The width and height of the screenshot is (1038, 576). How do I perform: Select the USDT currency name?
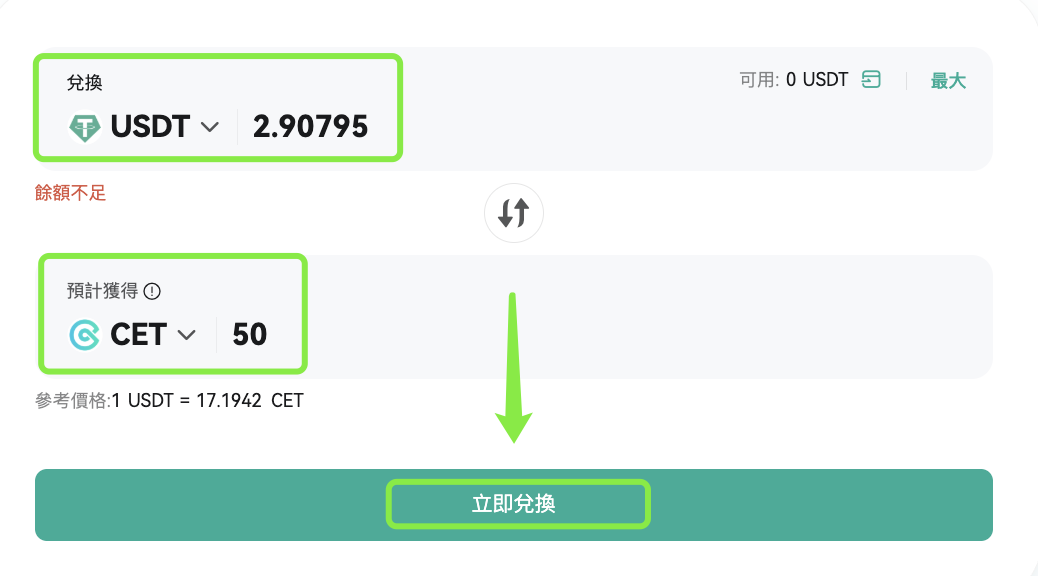150,127
